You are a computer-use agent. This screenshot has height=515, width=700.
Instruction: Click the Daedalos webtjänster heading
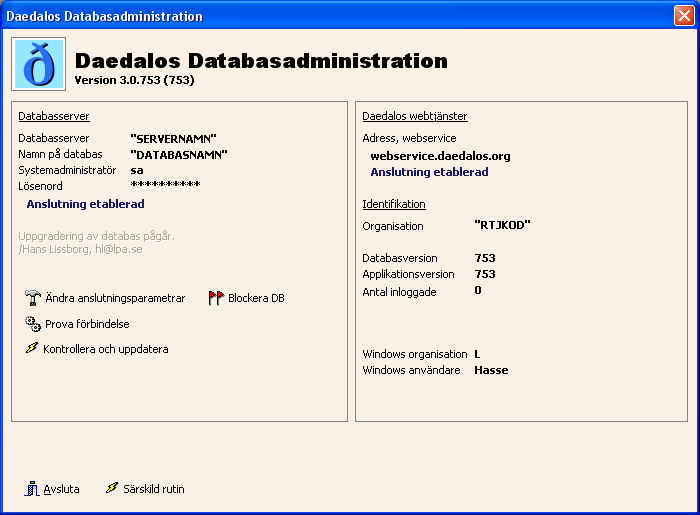point(415,116)
